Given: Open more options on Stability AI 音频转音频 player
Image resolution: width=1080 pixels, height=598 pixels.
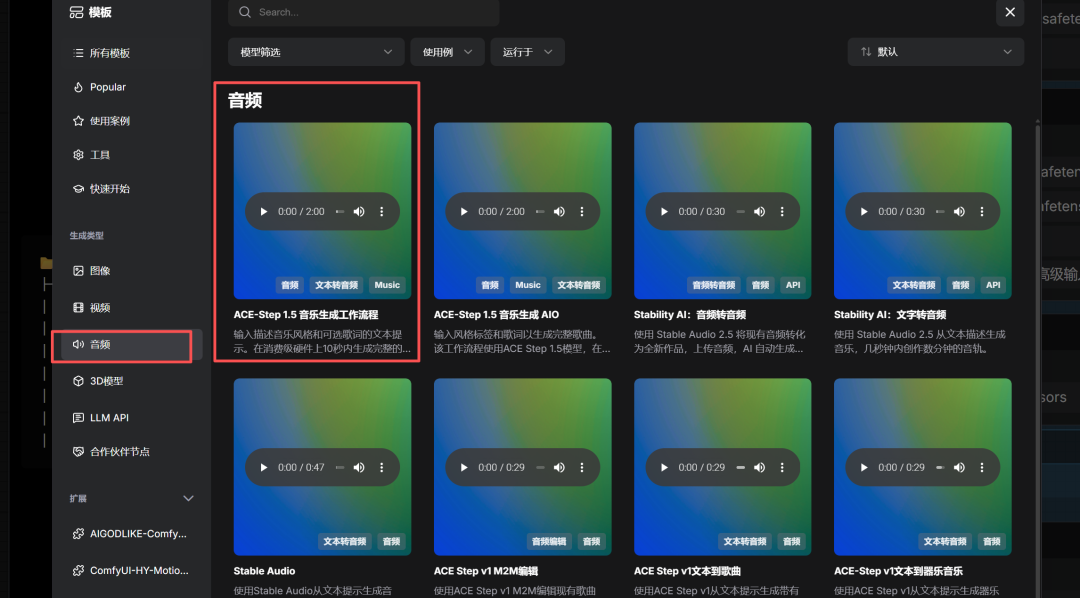Looking at the screenshot, I should [782, 212].
